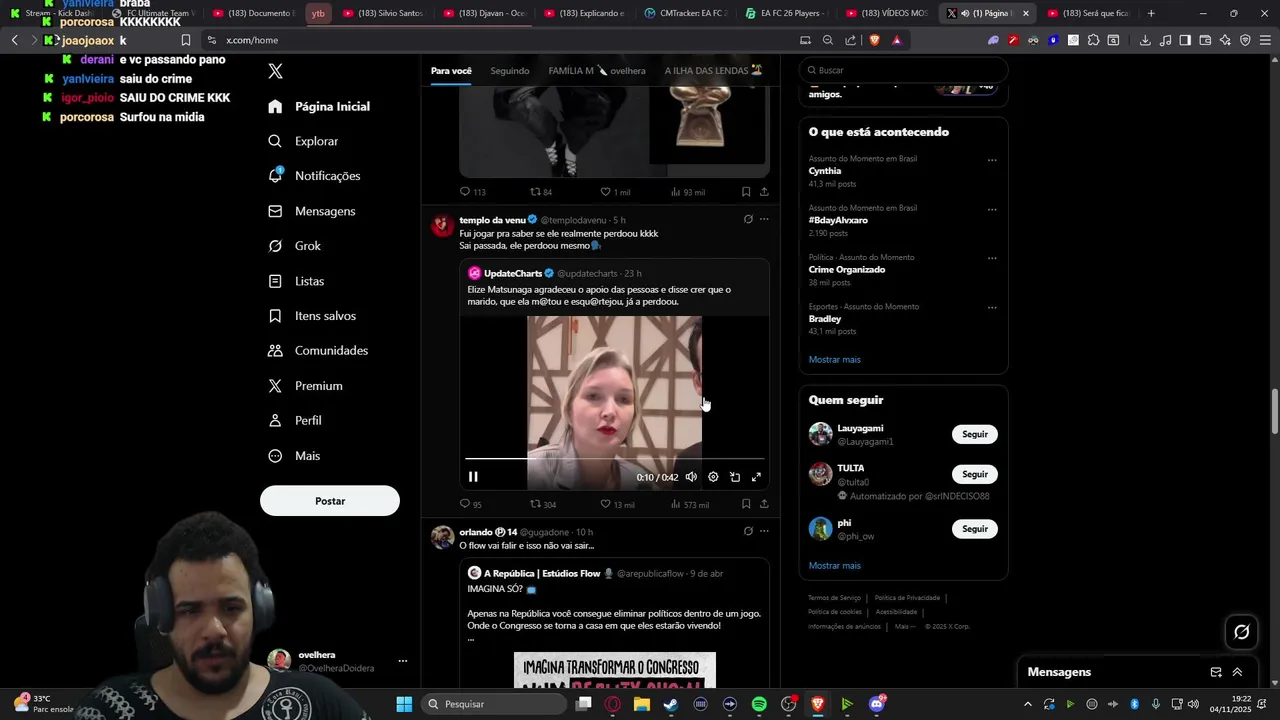Screen dimensions: 1280x720
Task: Click the Postar button
Action: tap(330, 501)
